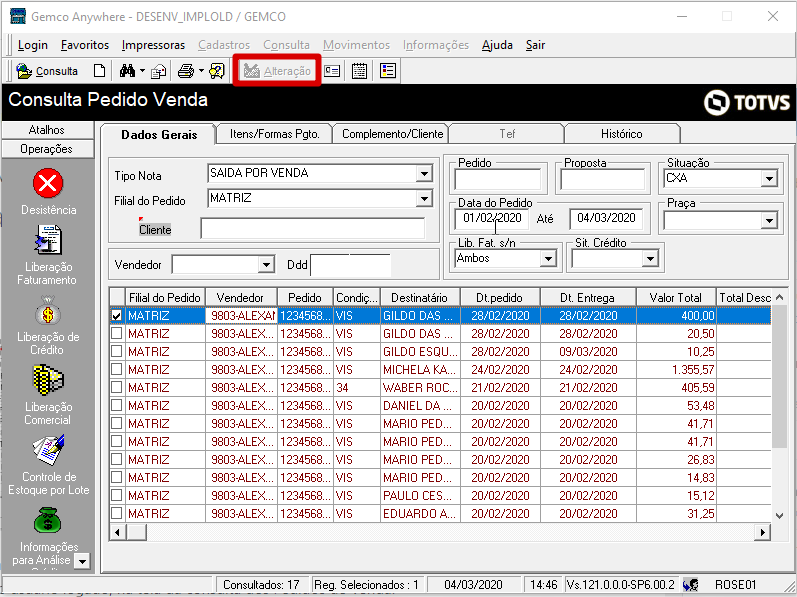Click the Gemco Anywhere title bar app icon
Screen dimensions: 797x597
18,16
